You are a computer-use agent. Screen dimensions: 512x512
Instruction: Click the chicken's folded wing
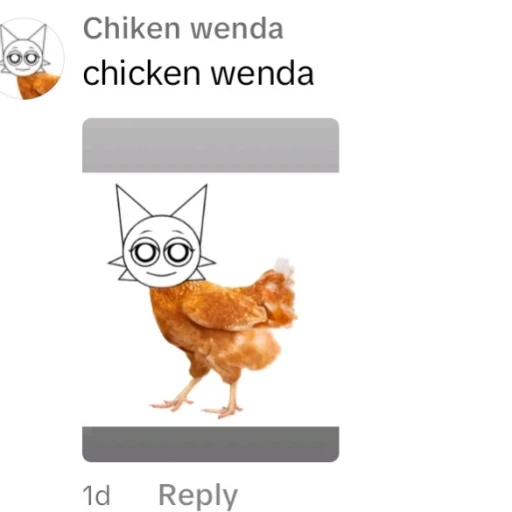click(222, 310)
